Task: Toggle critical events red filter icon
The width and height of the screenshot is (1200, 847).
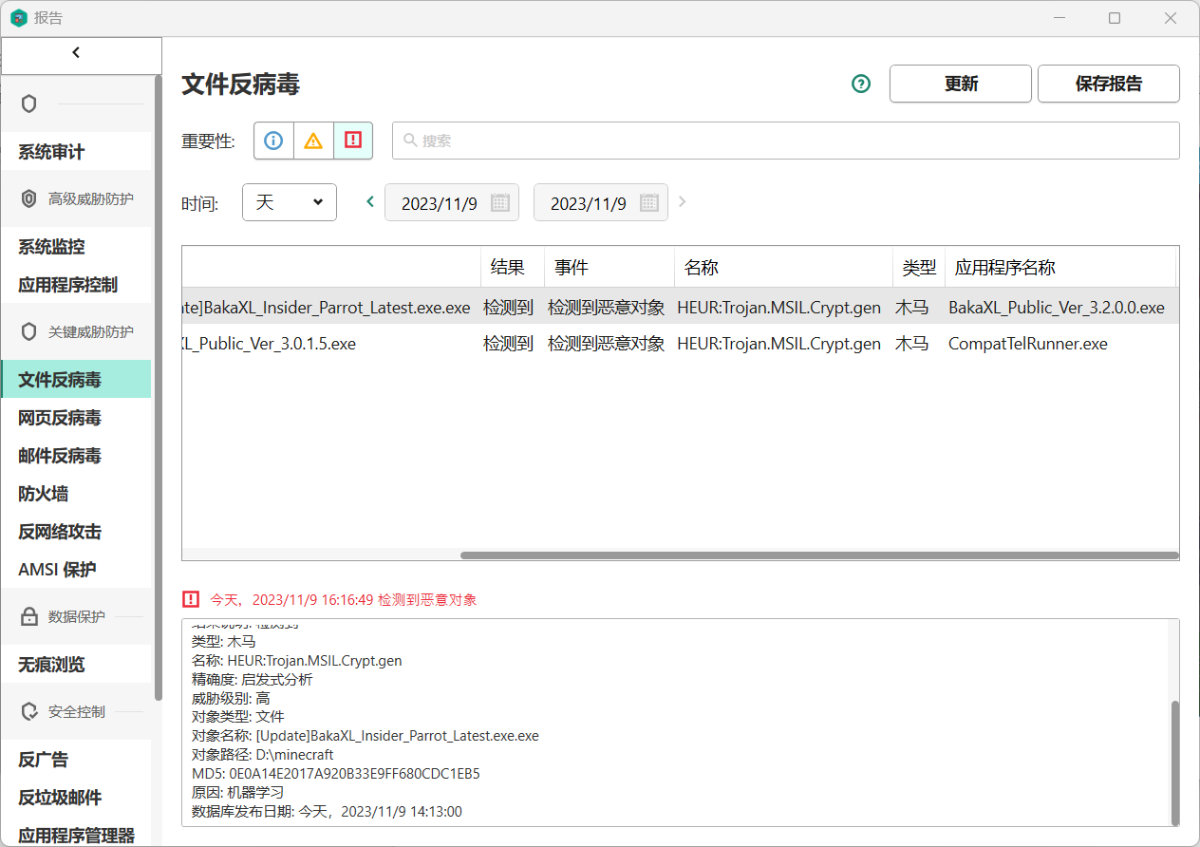Action: coord(353,141)
